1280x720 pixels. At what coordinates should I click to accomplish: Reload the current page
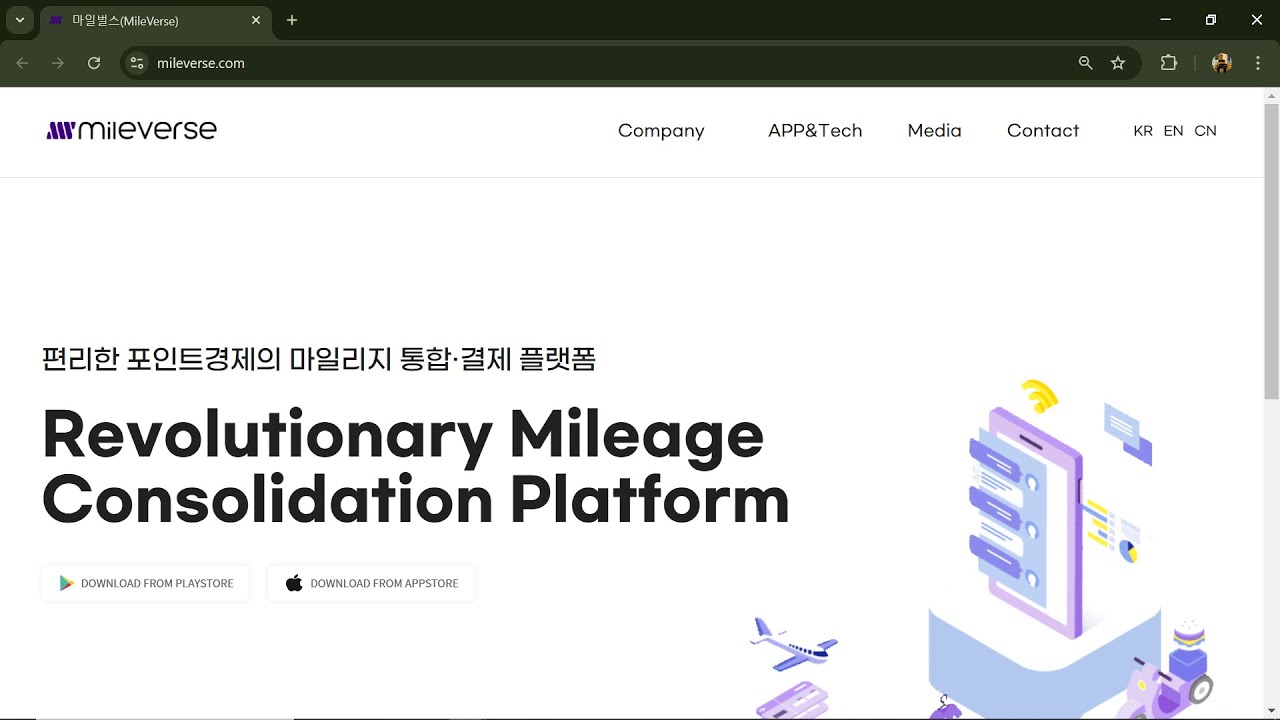click(94, 63)
